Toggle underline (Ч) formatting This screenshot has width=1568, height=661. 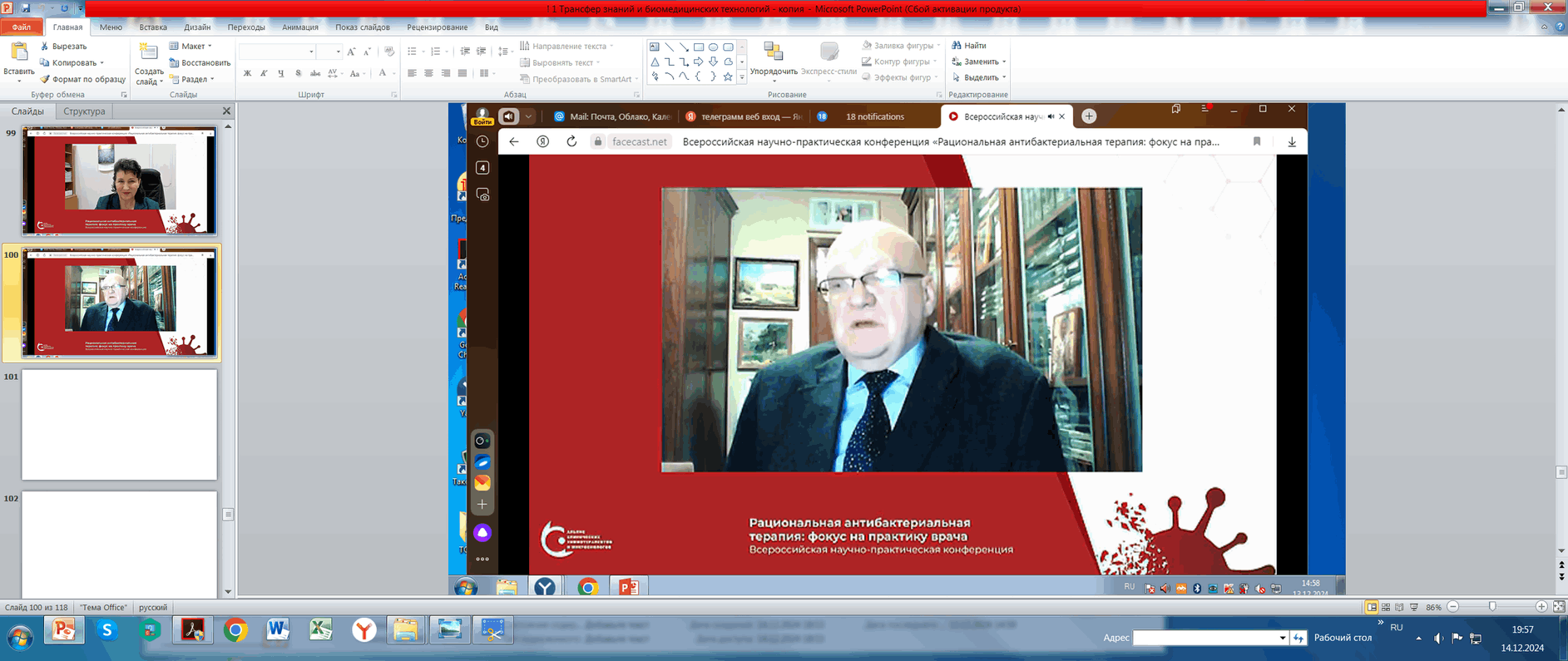(281, 73)
